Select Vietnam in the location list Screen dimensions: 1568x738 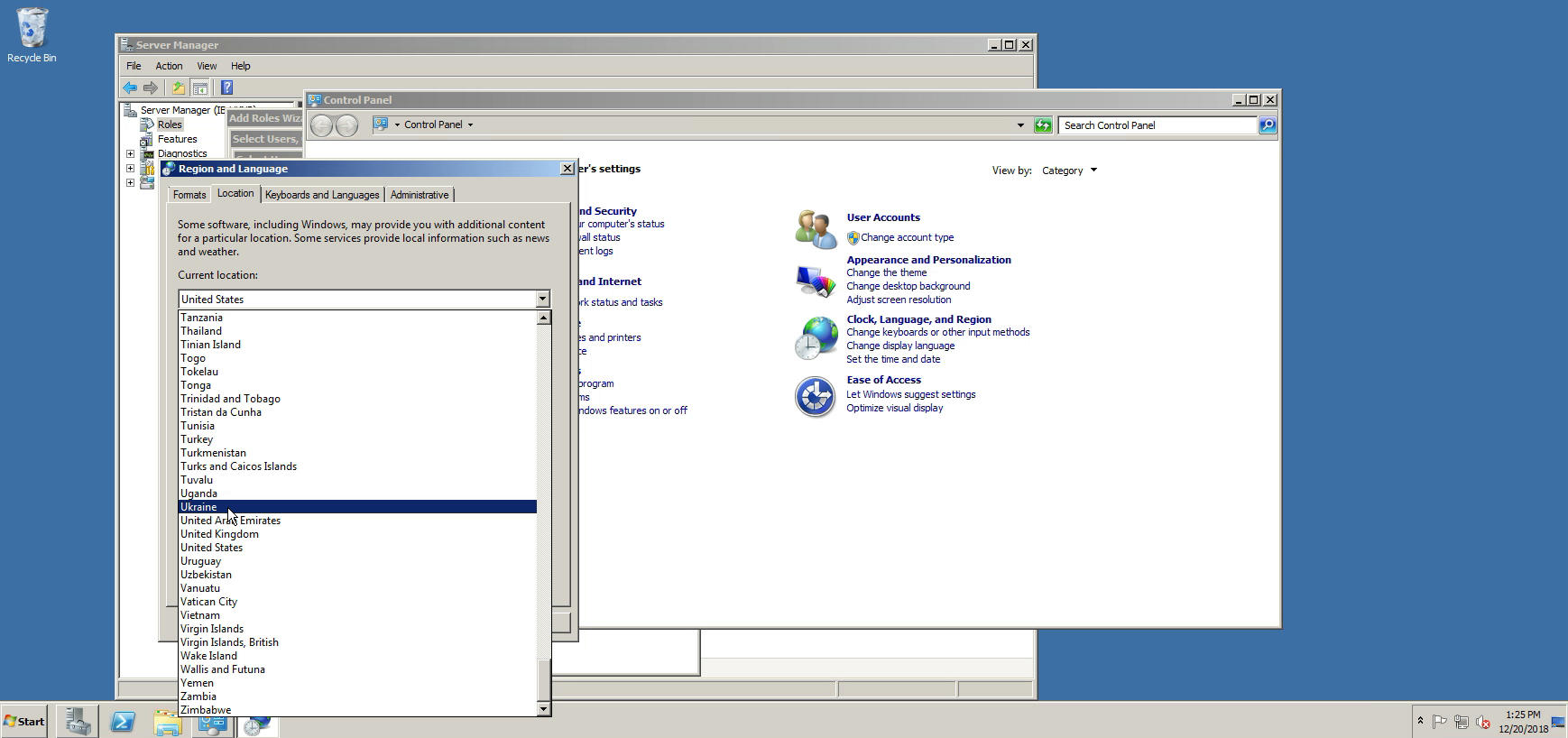(x=357, y=615)
